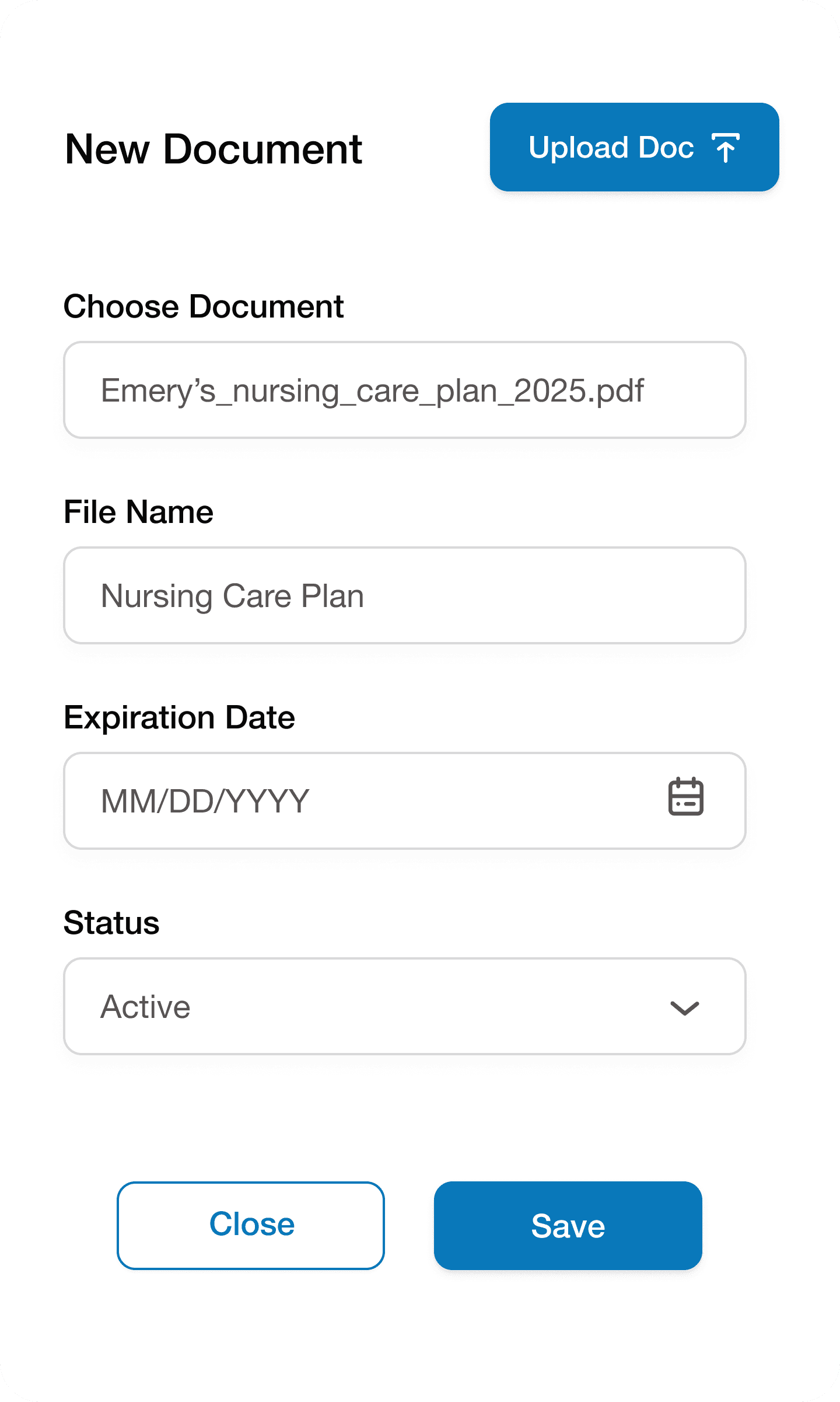Click the Nursing Care Plan placeholder text
The image size is (840, 1402).
[x=233, y=595]
